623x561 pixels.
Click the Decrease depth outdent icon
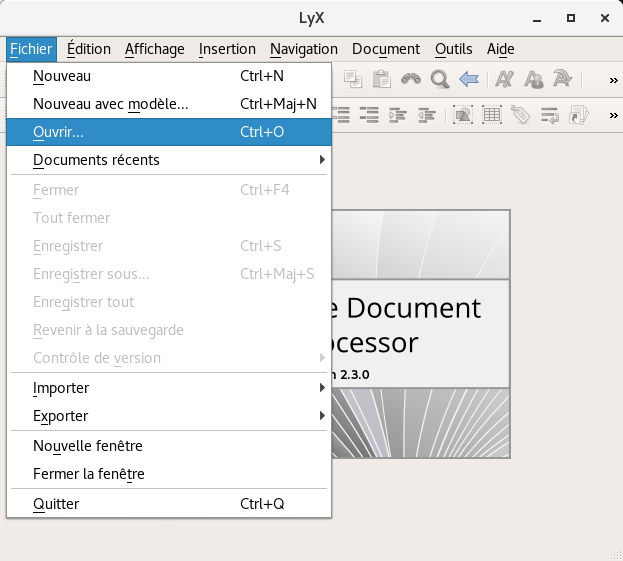(427, 116)
